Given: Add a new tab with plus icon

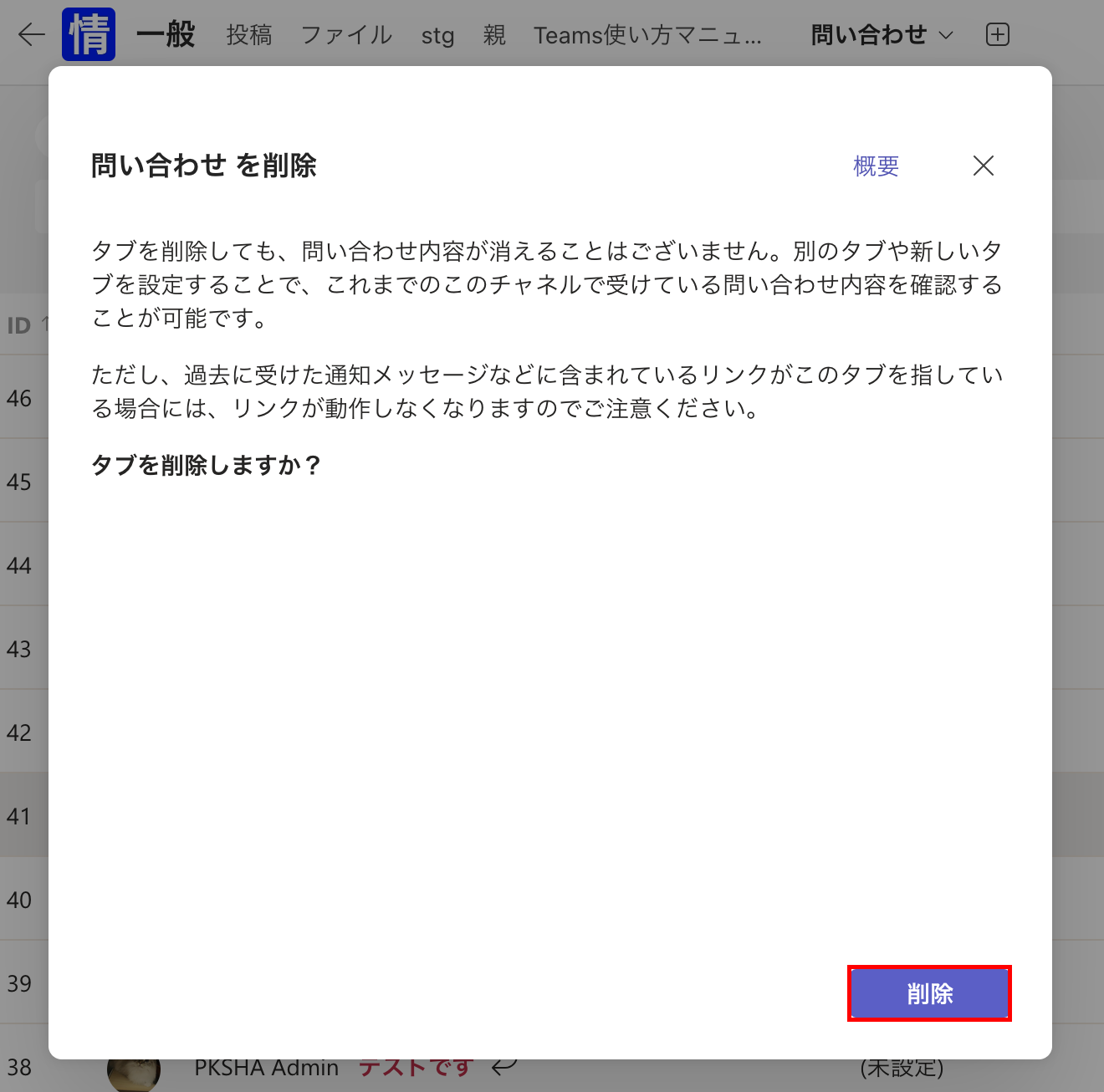Looking at the screenshot, I should pyautogui.click(x=997, y=34).
